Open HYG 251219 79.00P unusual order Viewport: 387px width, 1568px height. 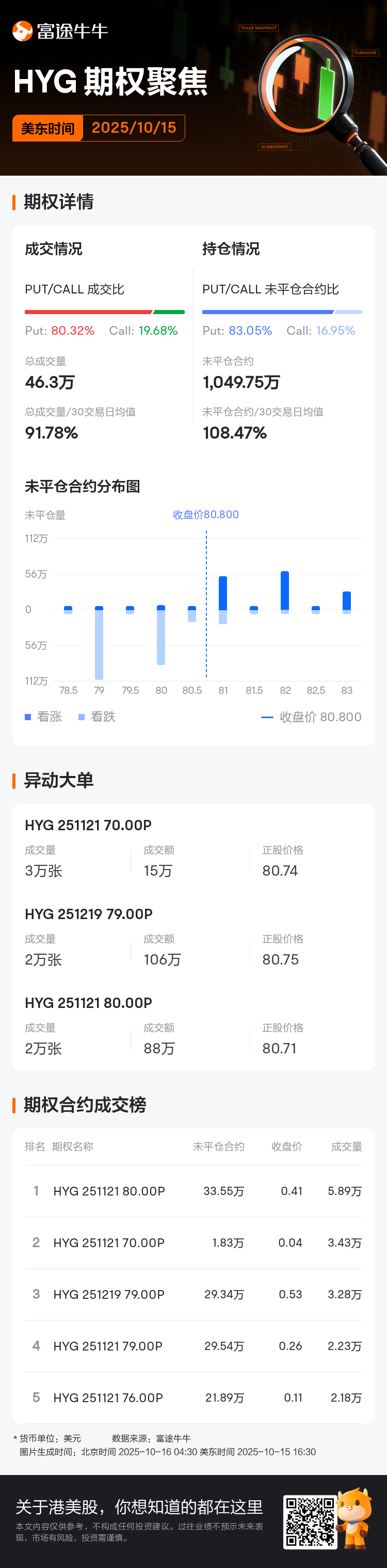point(89,914)
